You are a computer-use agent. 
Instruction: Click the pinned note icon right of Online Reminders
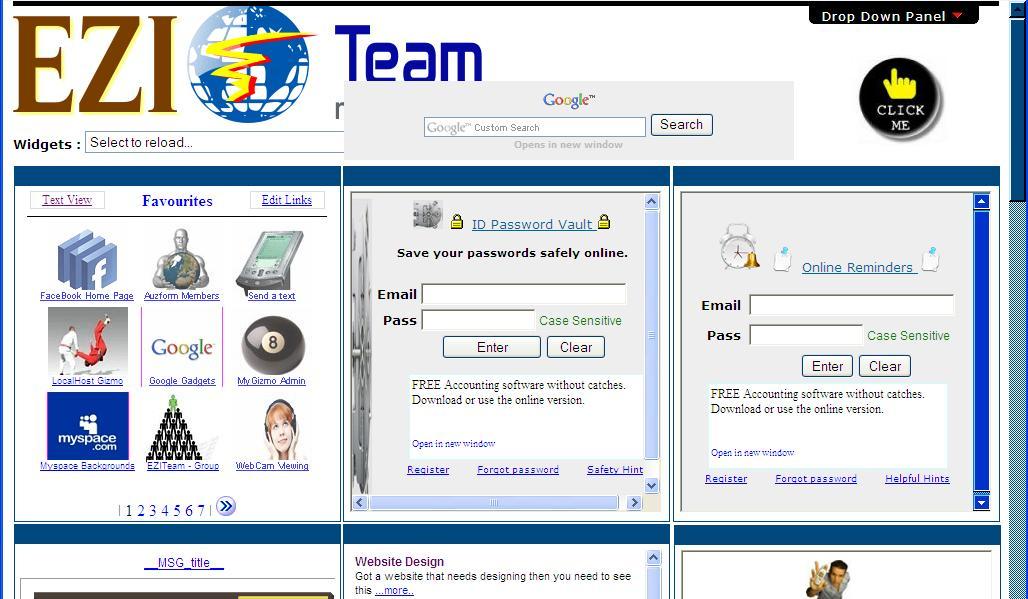930,259
